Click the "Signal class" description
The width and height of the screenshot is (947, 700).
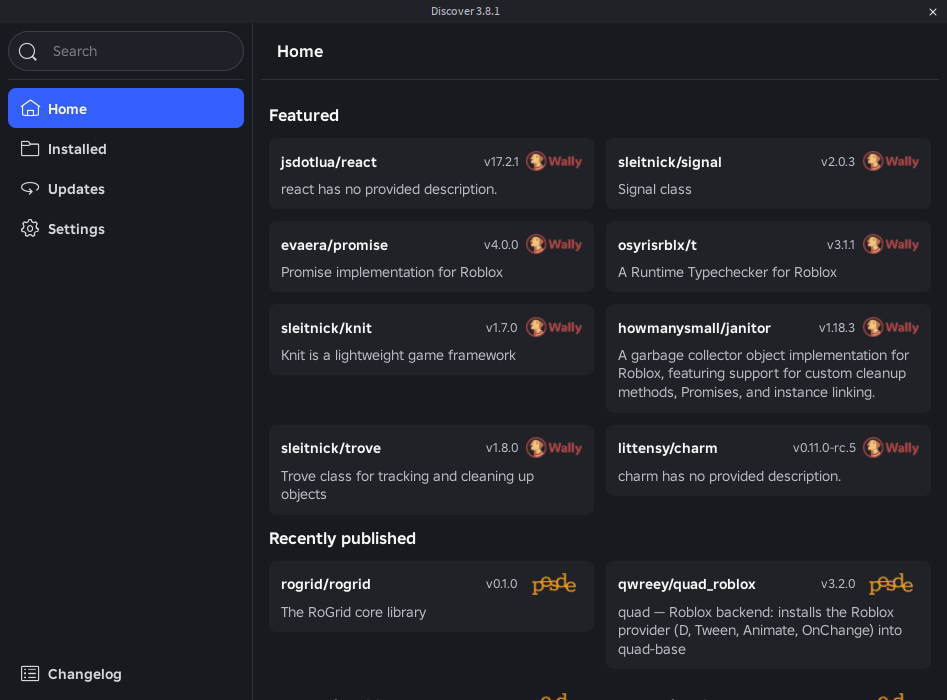pyautogui.click(x=655, y=189)
